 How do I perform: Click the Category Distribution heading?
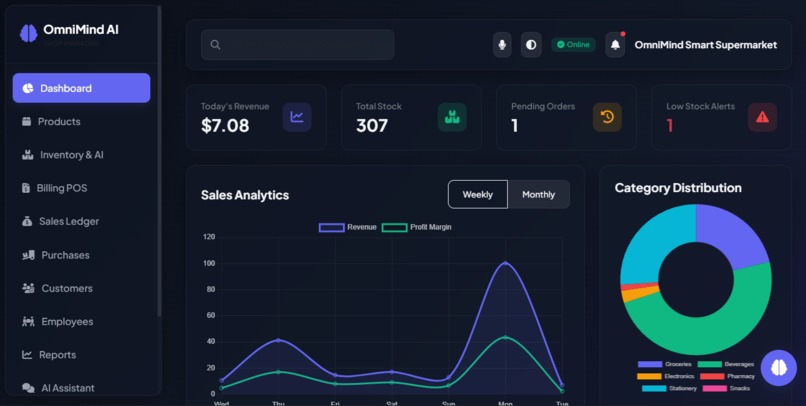678,188
